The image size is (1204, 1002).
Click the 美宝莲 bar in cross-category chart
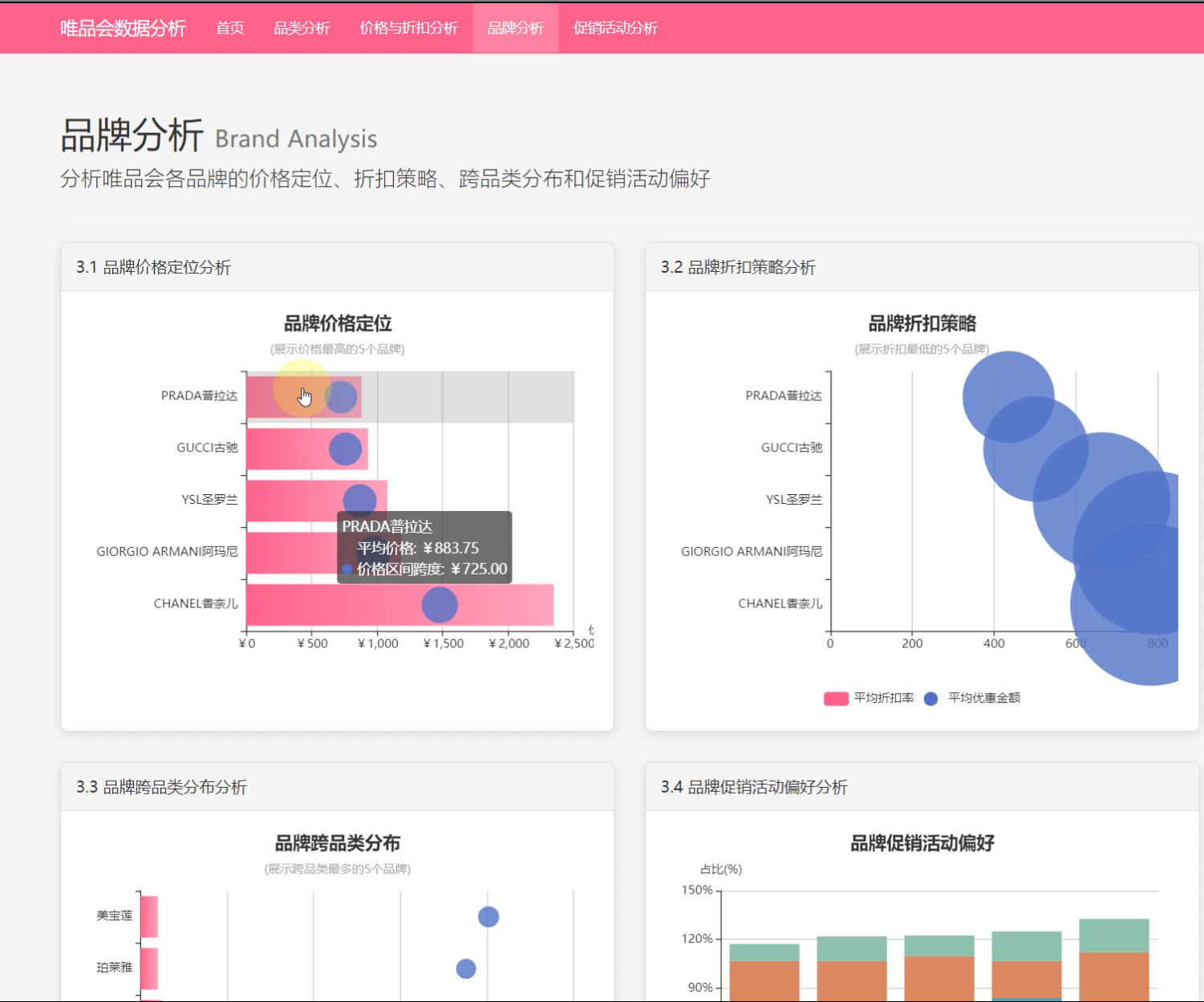[x=150, y=915]
